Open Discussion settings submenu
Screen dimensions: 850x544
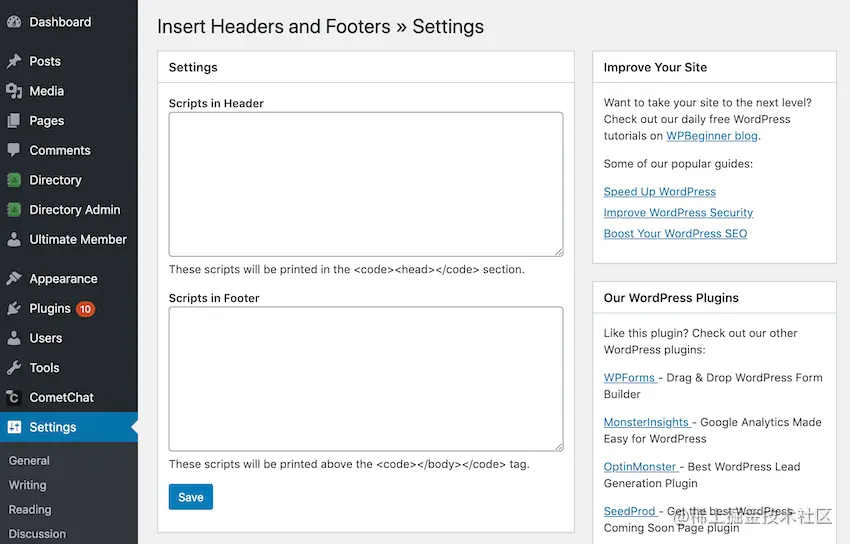point(37,534)
